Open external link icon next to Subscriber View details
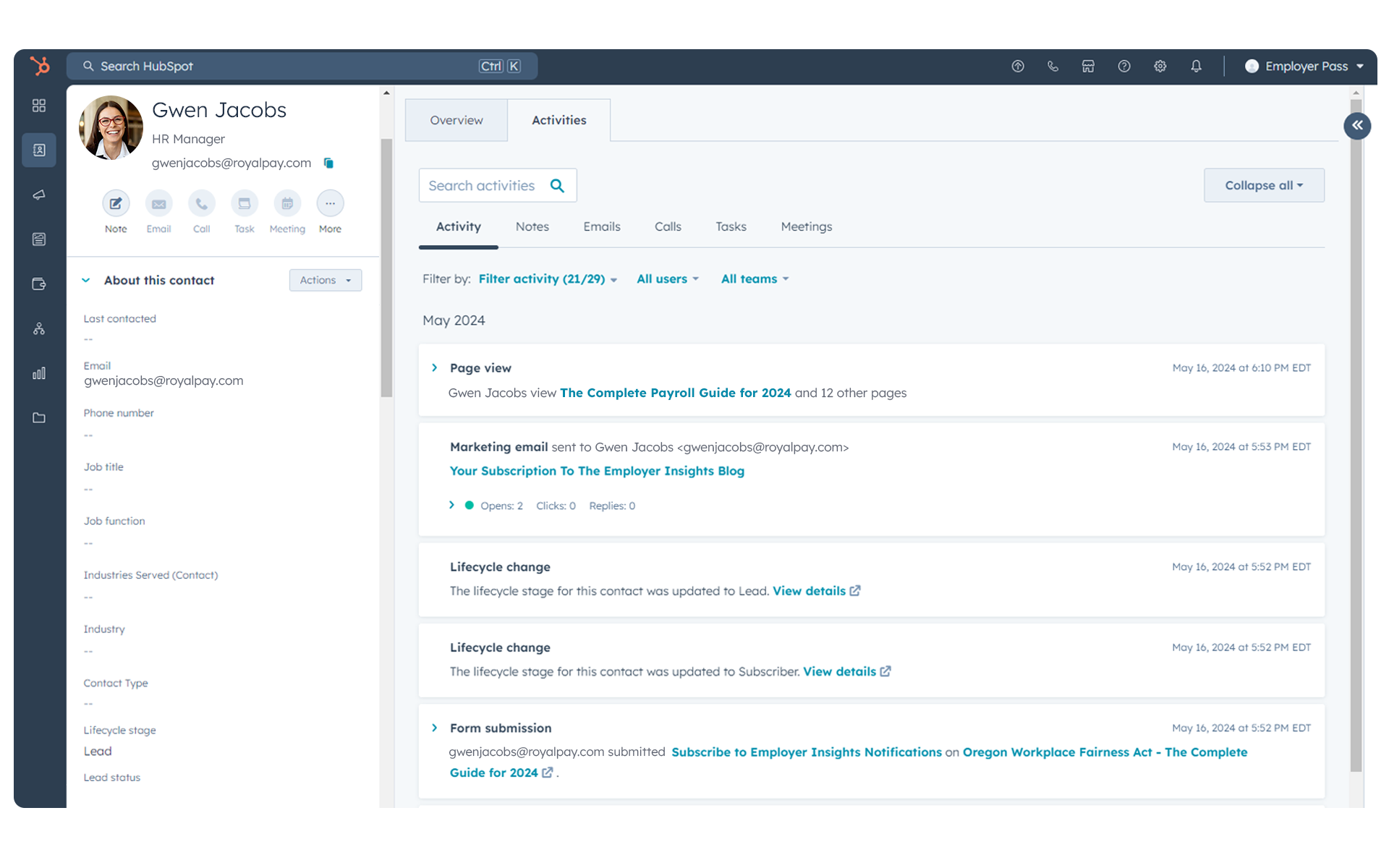This screenshot has height=868, width=1389. 885,671
